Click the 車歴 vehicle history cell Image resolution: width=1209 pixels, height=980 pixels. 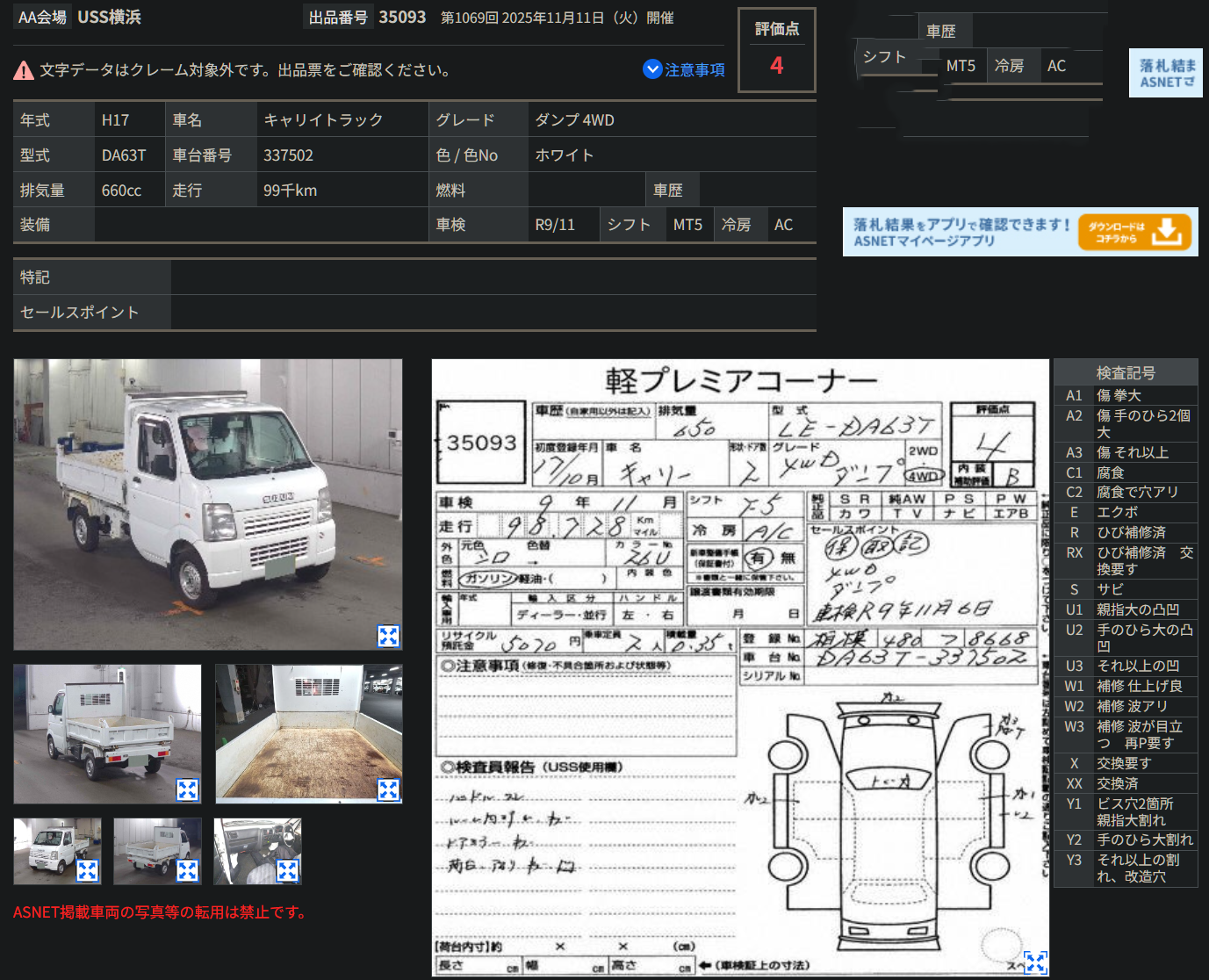673,189
